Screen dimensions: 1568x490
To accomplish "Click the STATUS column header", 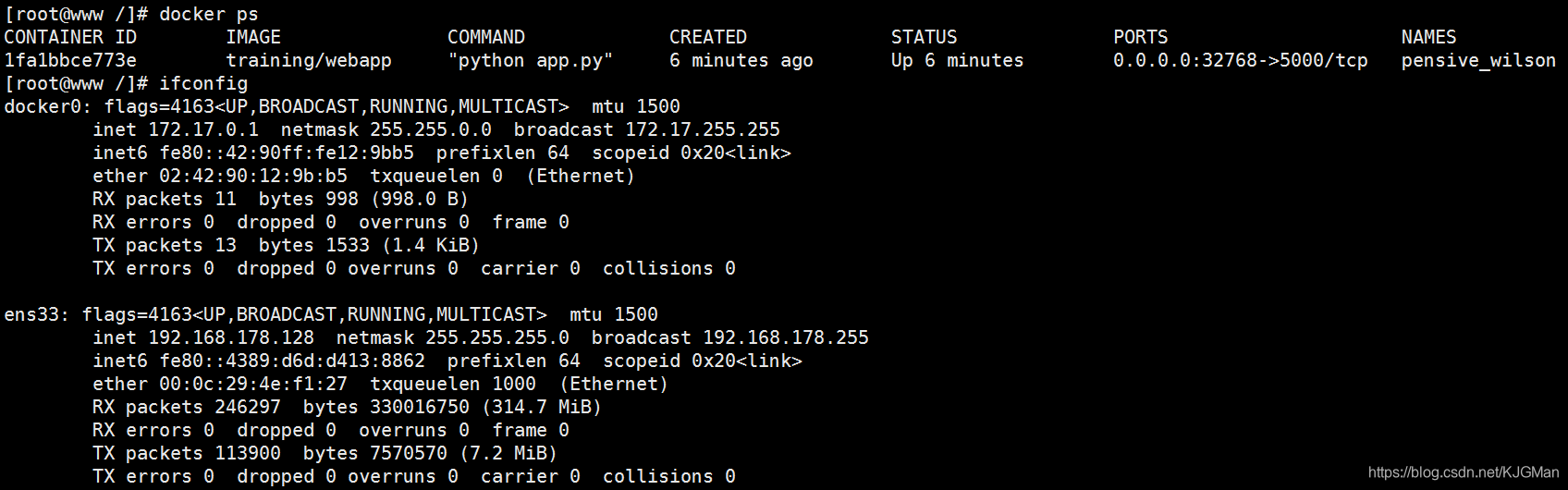I will [x=925, y=37].
